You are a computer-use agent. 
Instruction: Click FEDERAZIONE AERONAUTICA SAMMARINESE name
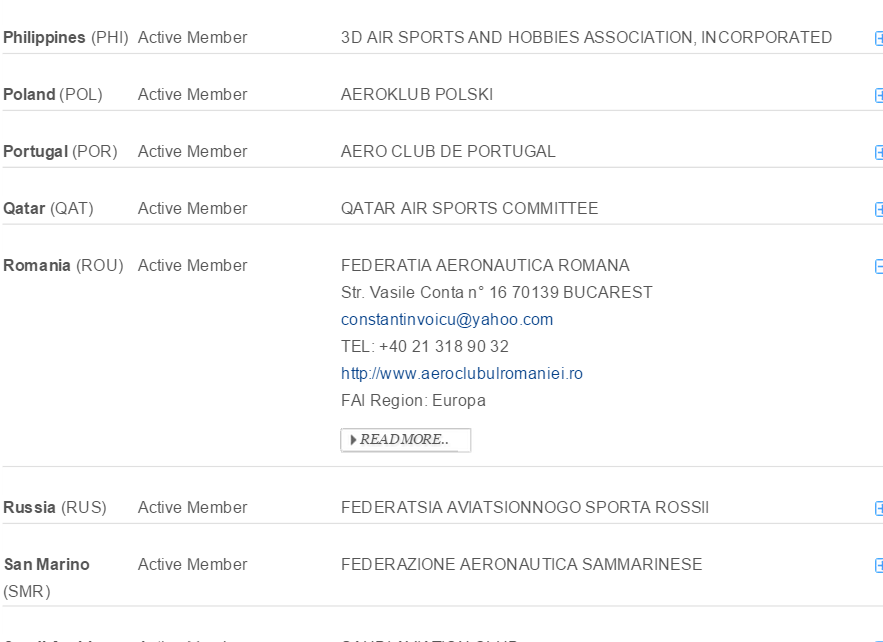pos(521,565)
